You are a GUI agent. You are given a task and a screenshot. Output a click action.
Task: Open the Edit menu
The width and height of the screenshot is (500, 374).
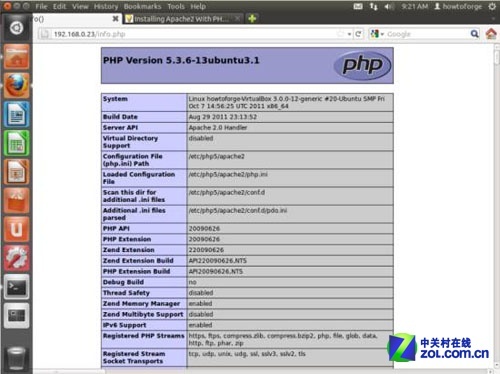click(x=59, y=6)
